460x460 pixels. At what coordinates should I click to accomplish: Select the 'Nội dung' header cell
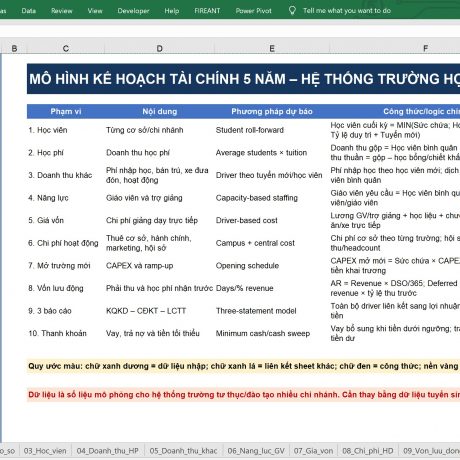(x=160, y=111)
